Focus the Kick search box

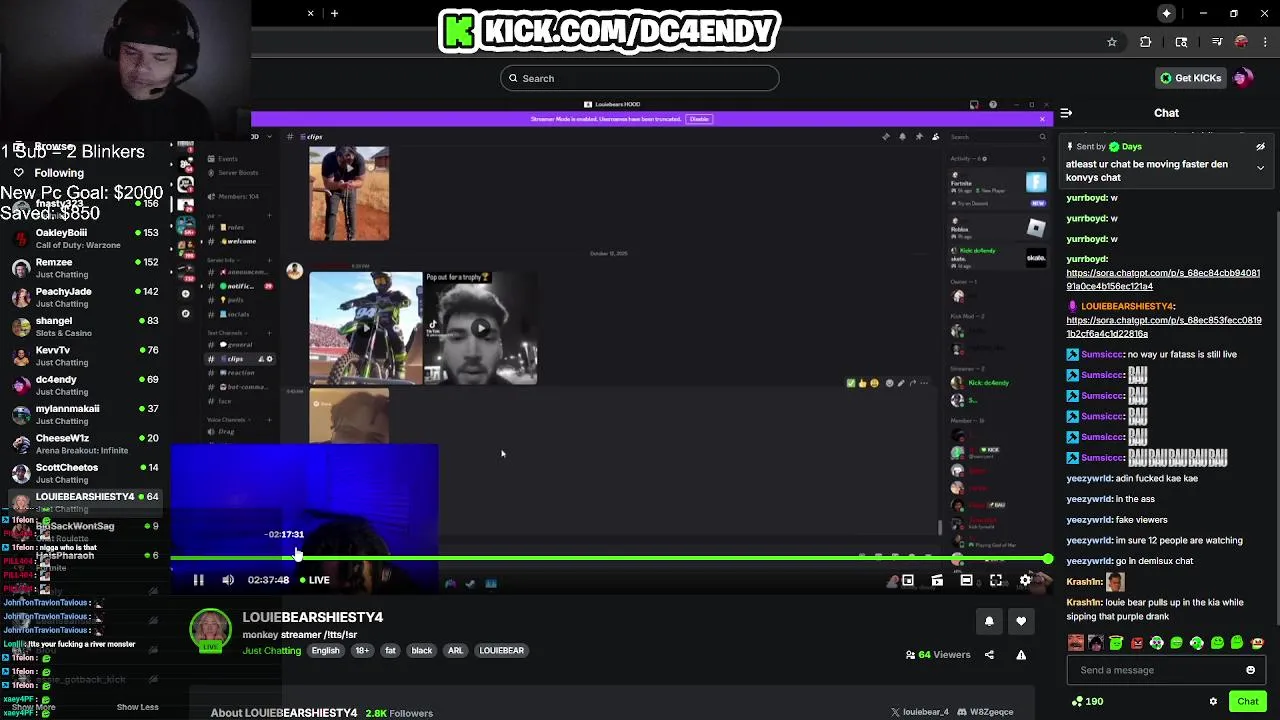pos(640,78)
